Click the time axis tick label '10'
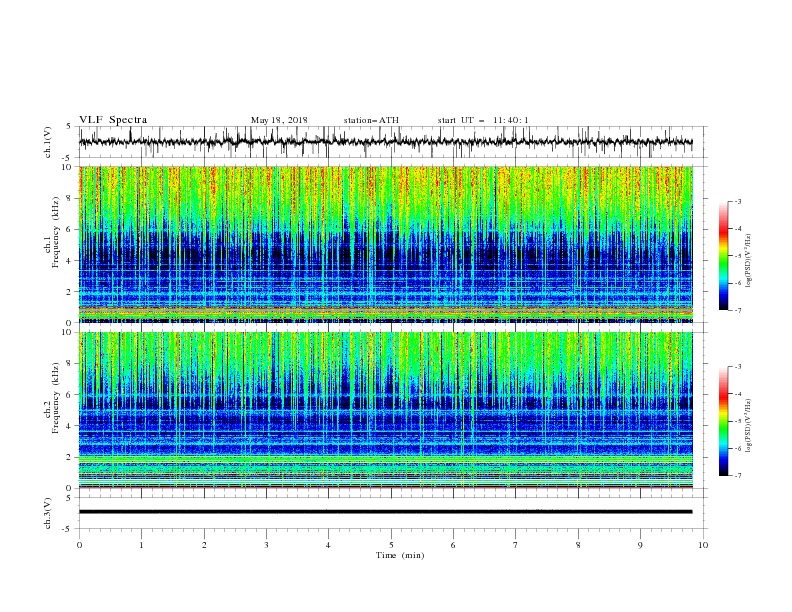Screen dimensions: 792x612 703,545
